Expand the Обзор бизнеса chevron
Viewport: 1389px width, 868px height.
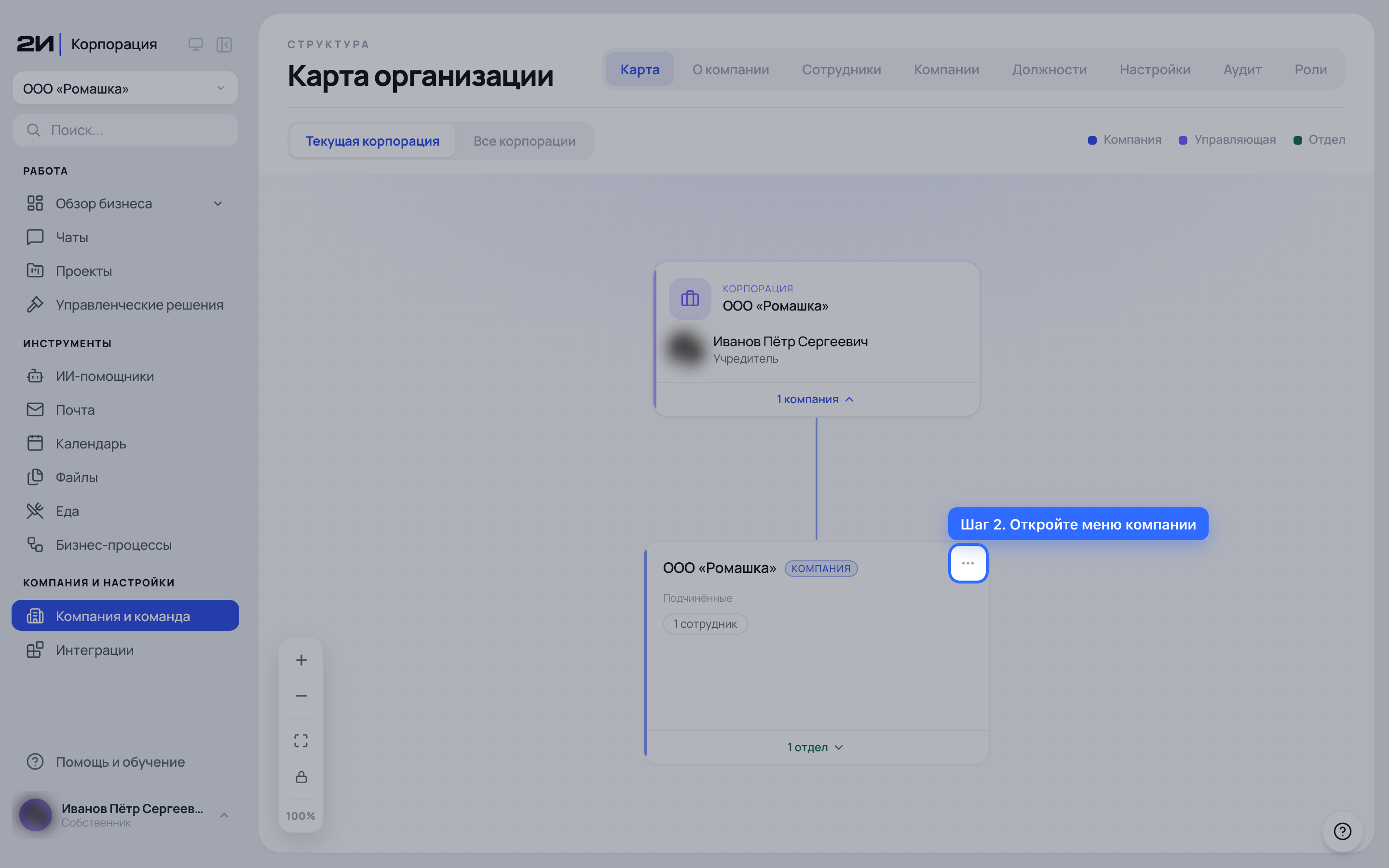(x=218, y=204)
